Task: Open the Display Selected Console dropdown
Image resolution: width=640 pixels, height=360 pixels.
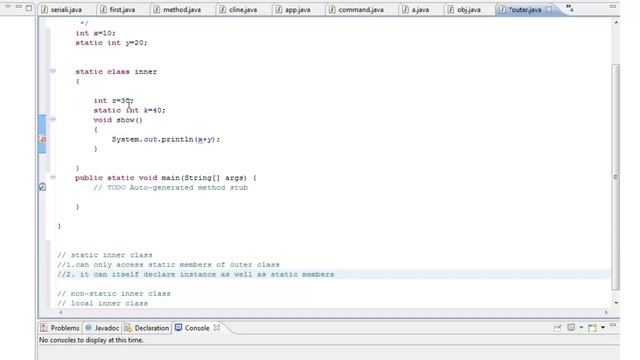Action: coord(581,328)
